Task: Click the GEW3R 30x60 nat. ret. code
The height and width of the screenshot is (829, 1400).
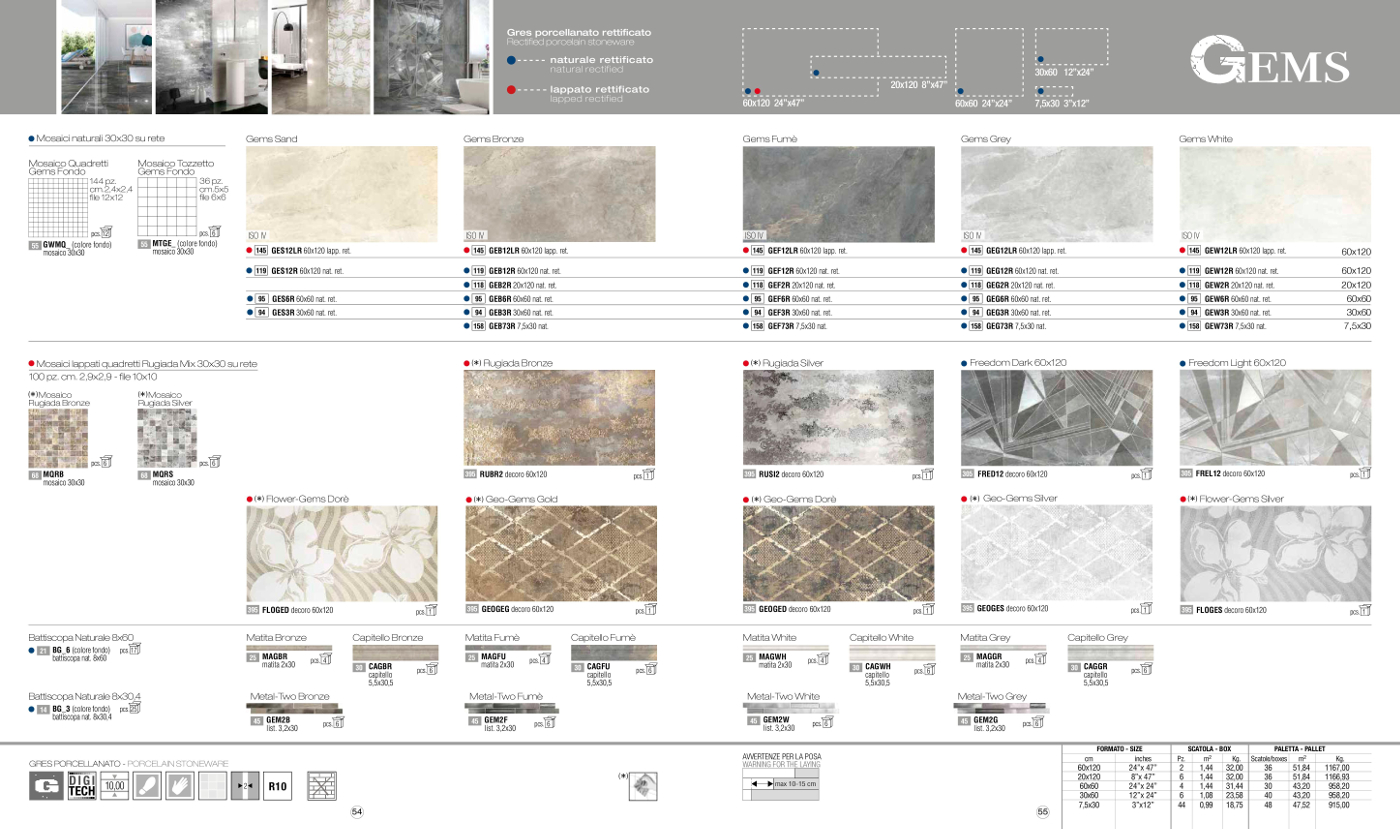Action: [x=1238, y=312]
